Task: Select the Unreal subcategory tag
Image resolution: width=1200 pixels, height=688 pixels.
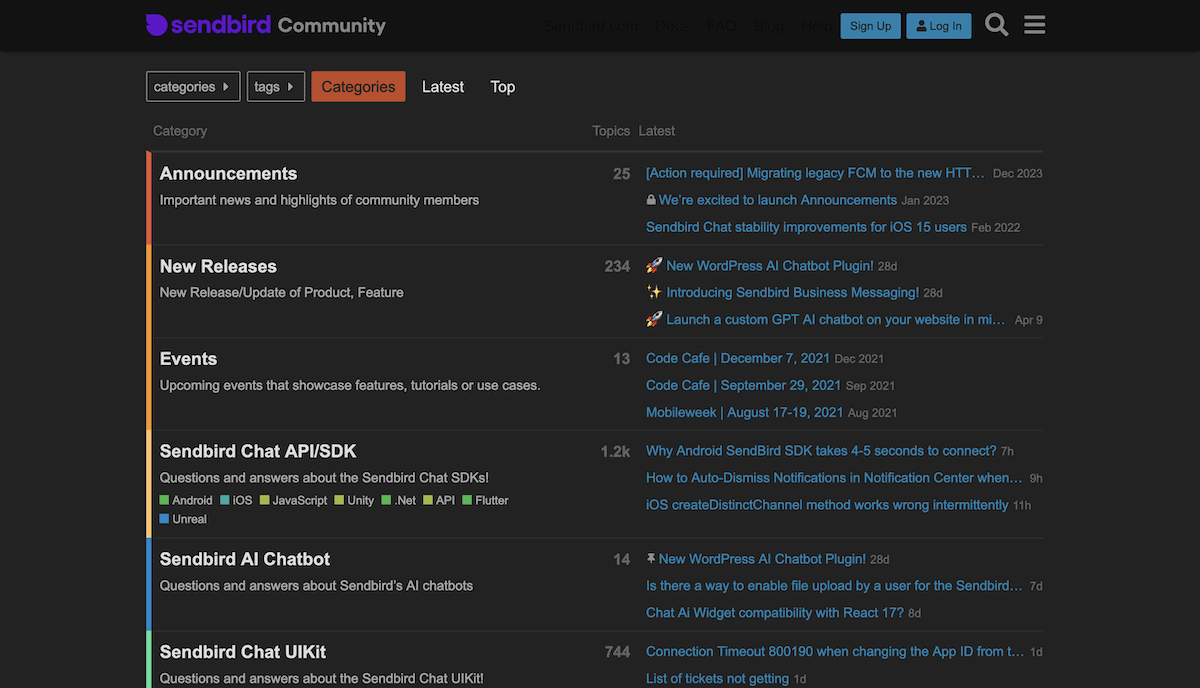Action: click(x=183, y=519)
